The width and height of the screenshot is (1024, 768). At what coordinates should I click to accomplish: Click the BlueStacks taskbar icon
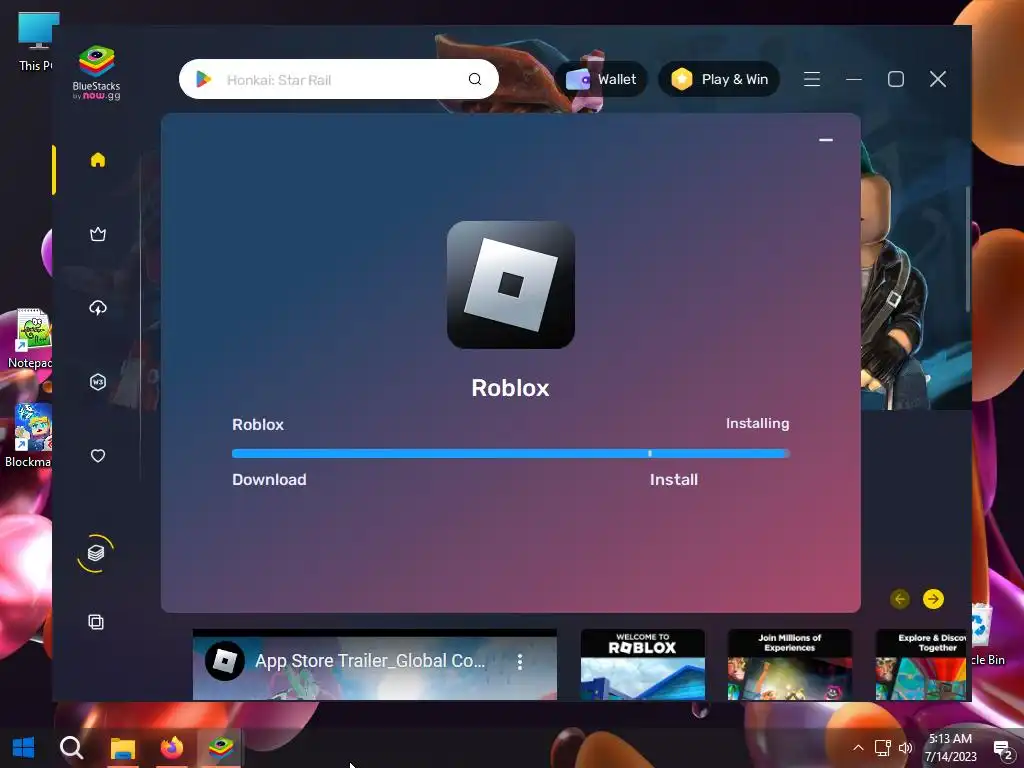coord(221,748)
